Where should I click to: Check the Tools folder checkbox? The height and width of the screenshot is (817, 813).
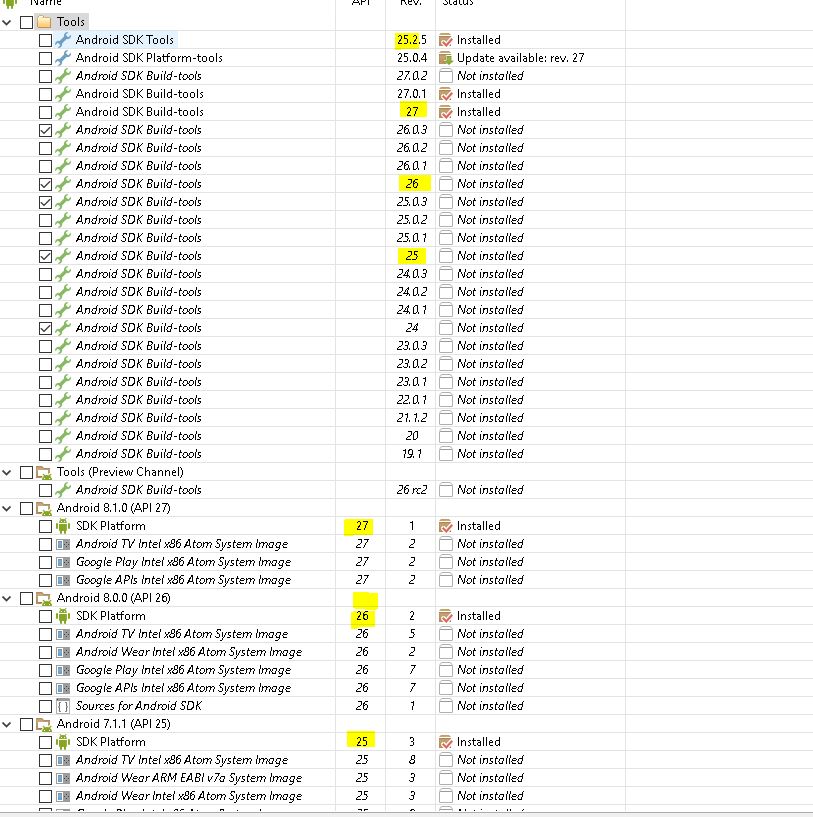coord(27,22)
